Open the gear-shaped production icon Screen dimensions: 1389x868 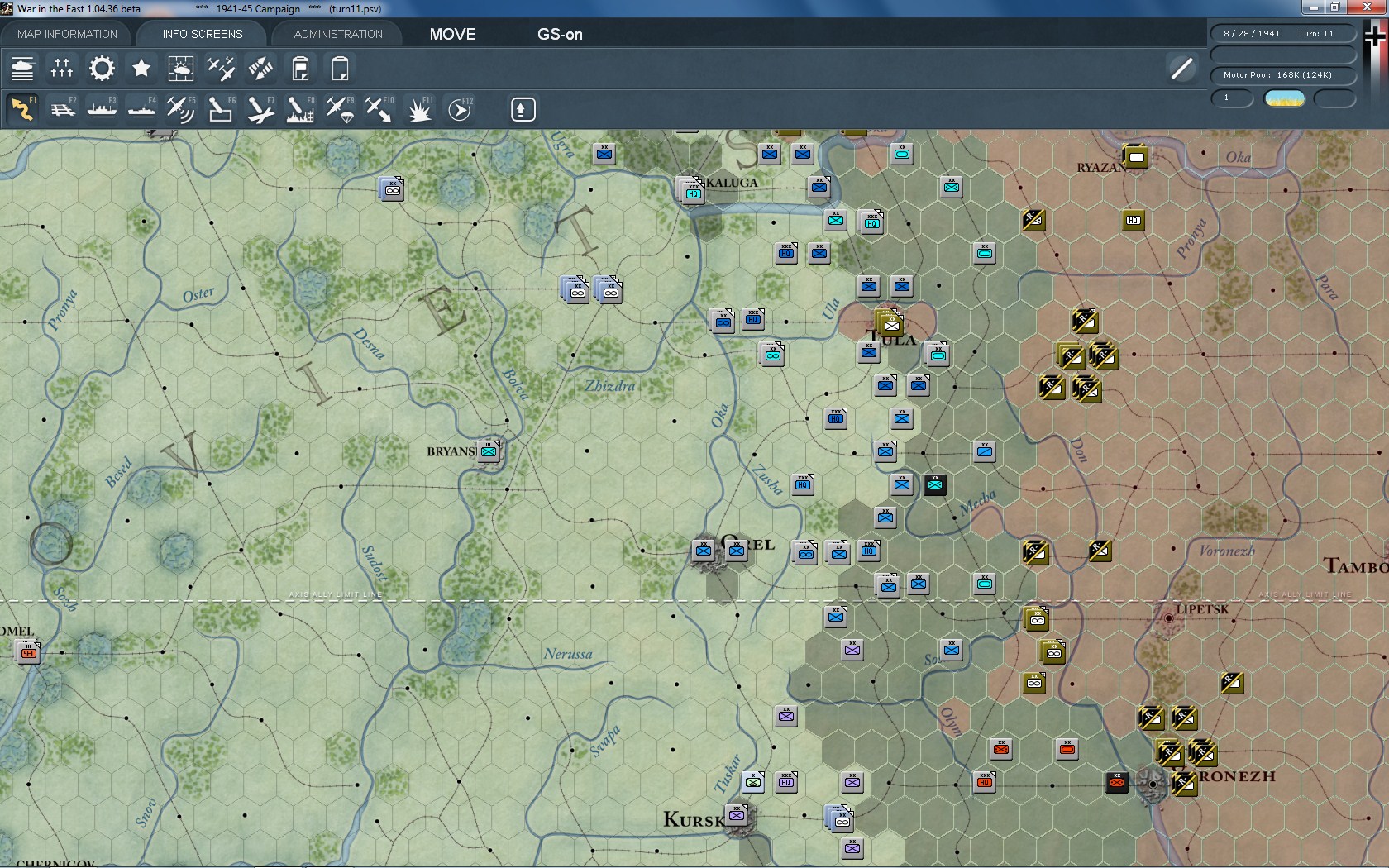pos(102,69)
